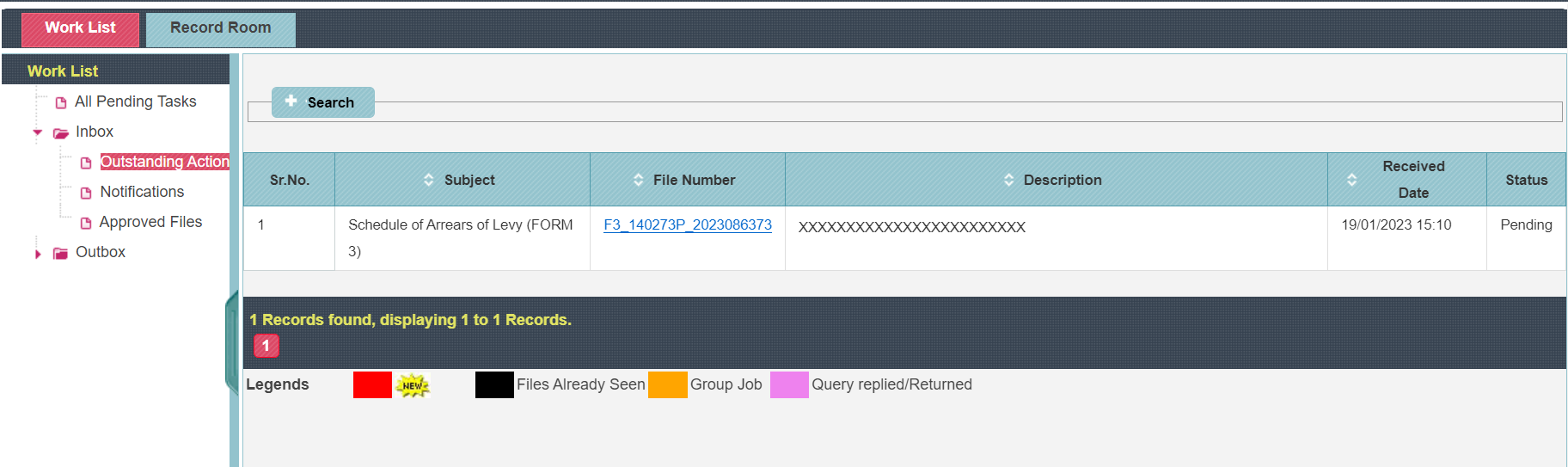This screenshot has width=1568, height=467.
Task: Sort table by Received Date arrows
Action: click(x=1351, y=180)
